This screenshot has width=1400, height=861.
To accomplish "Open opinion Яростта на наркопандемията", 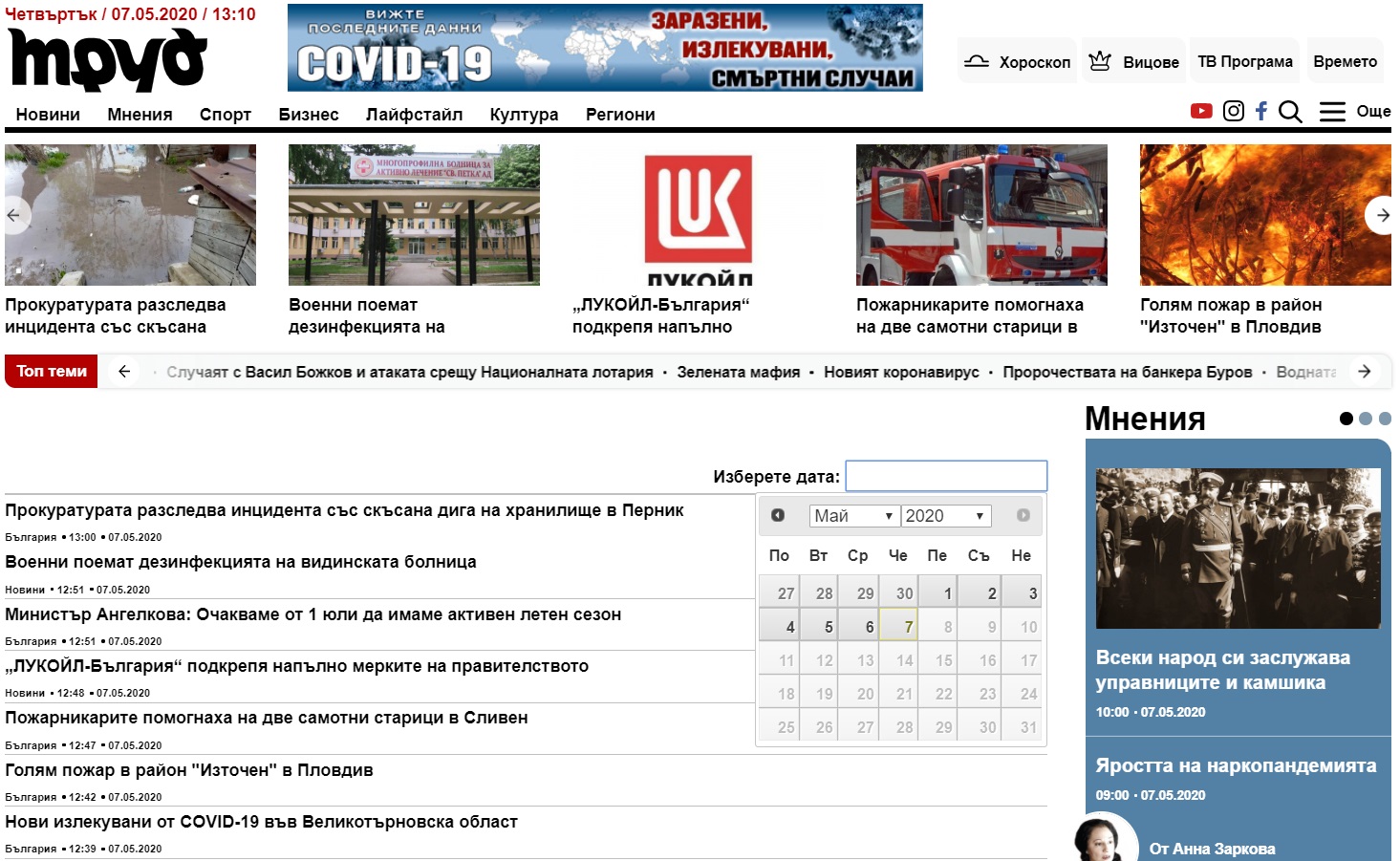I will (1236, 765).
